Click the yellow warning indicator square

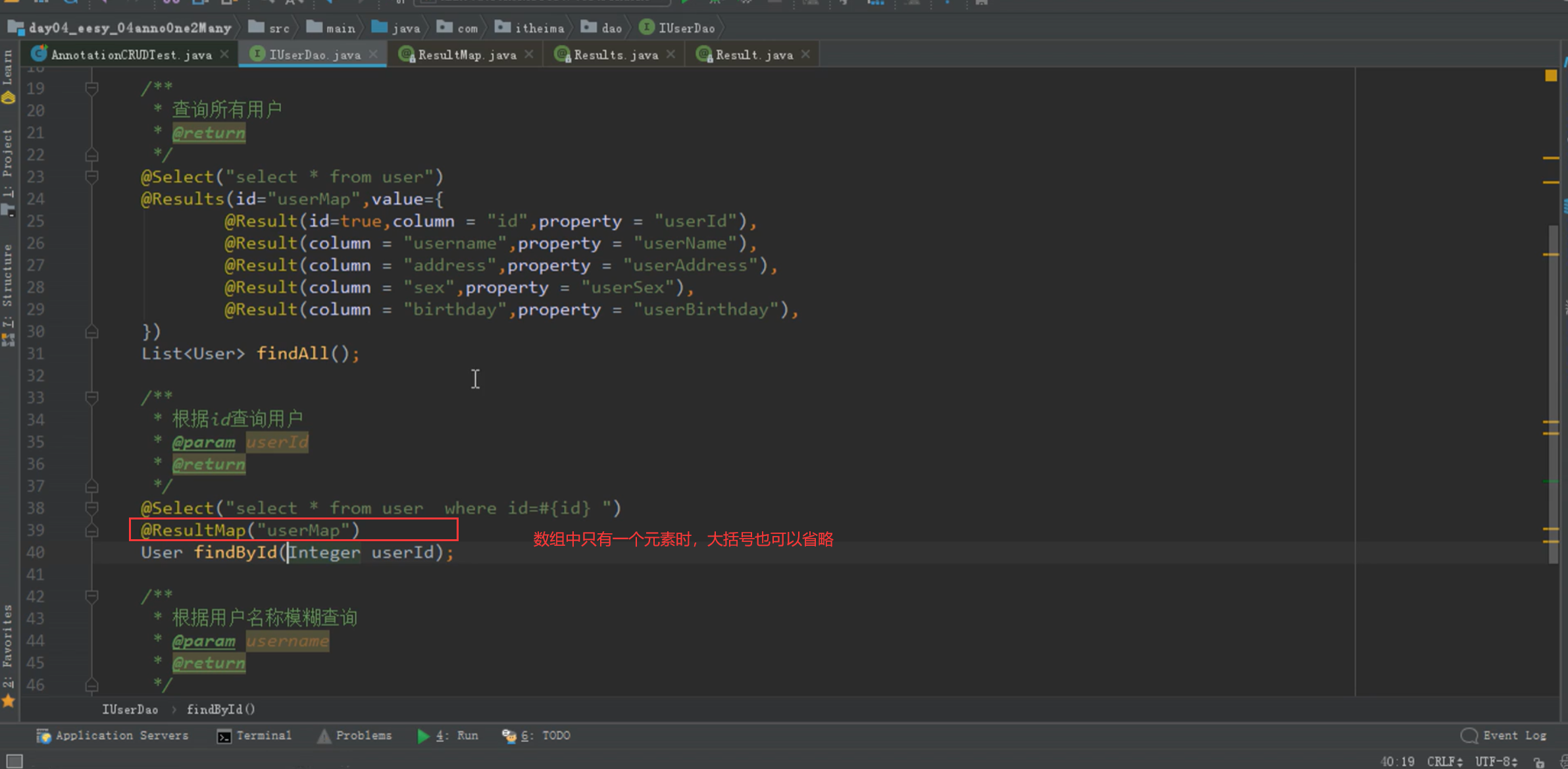coord(1551,76)
